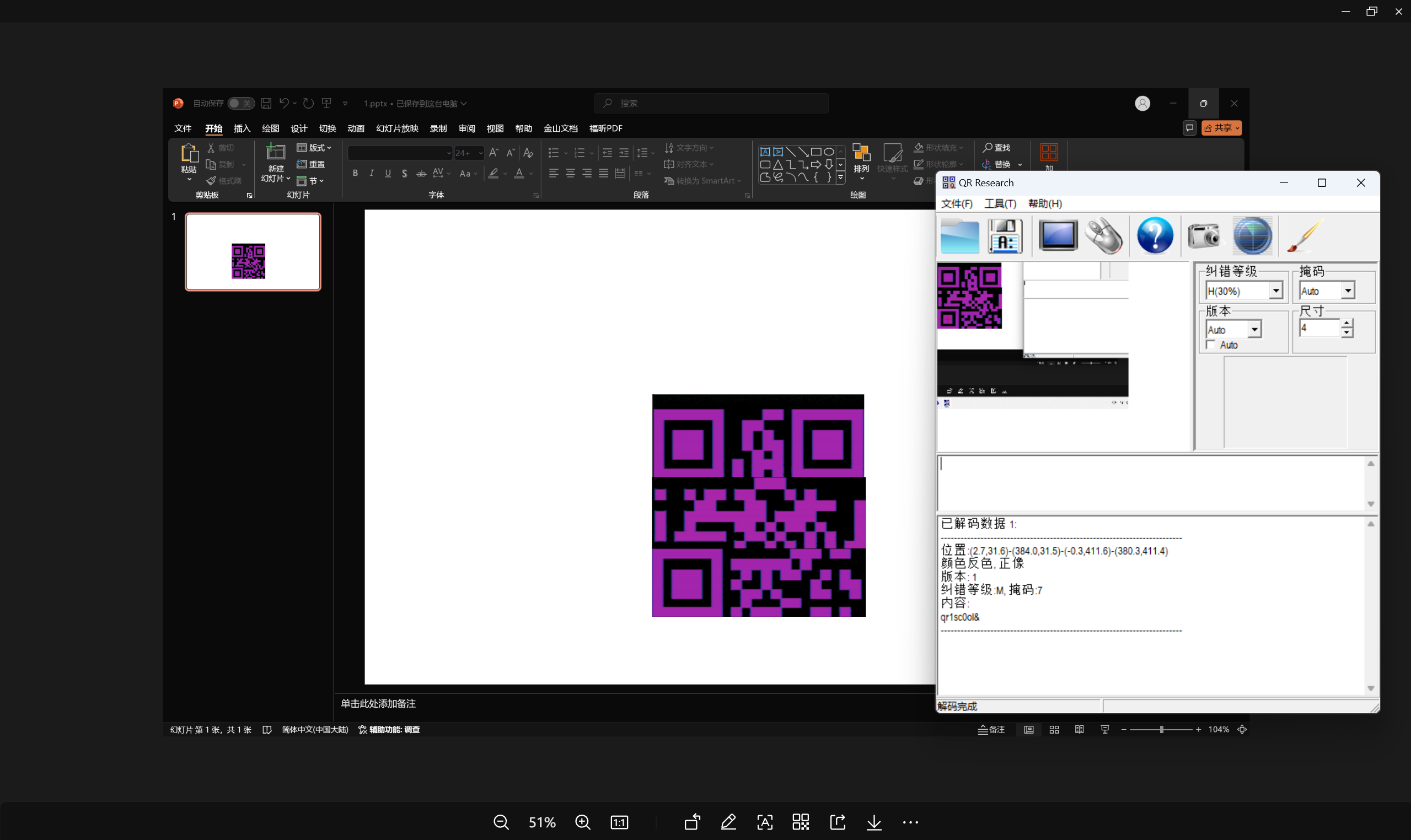Click the camera icon in QR Research
The height and width of the screenshot is (840, 1411).
pos(1204,236)
